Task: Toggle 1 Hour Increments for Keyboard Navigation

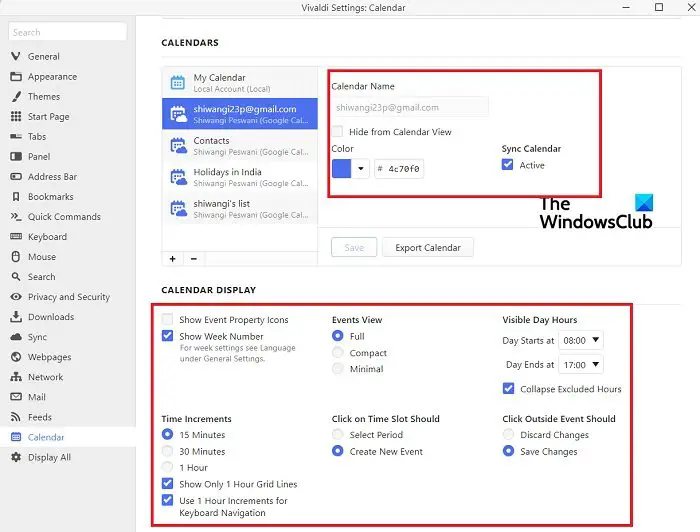Action: click(167, 500)
